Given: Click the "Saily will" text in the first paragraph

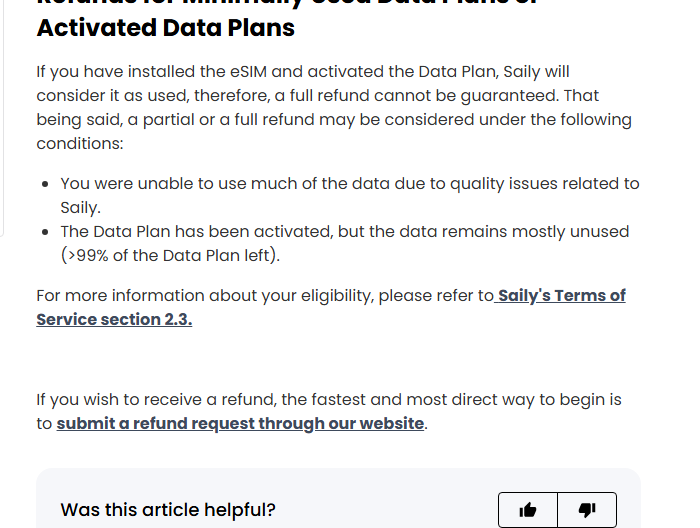Looking at the screenshot, I should point(536,71).
